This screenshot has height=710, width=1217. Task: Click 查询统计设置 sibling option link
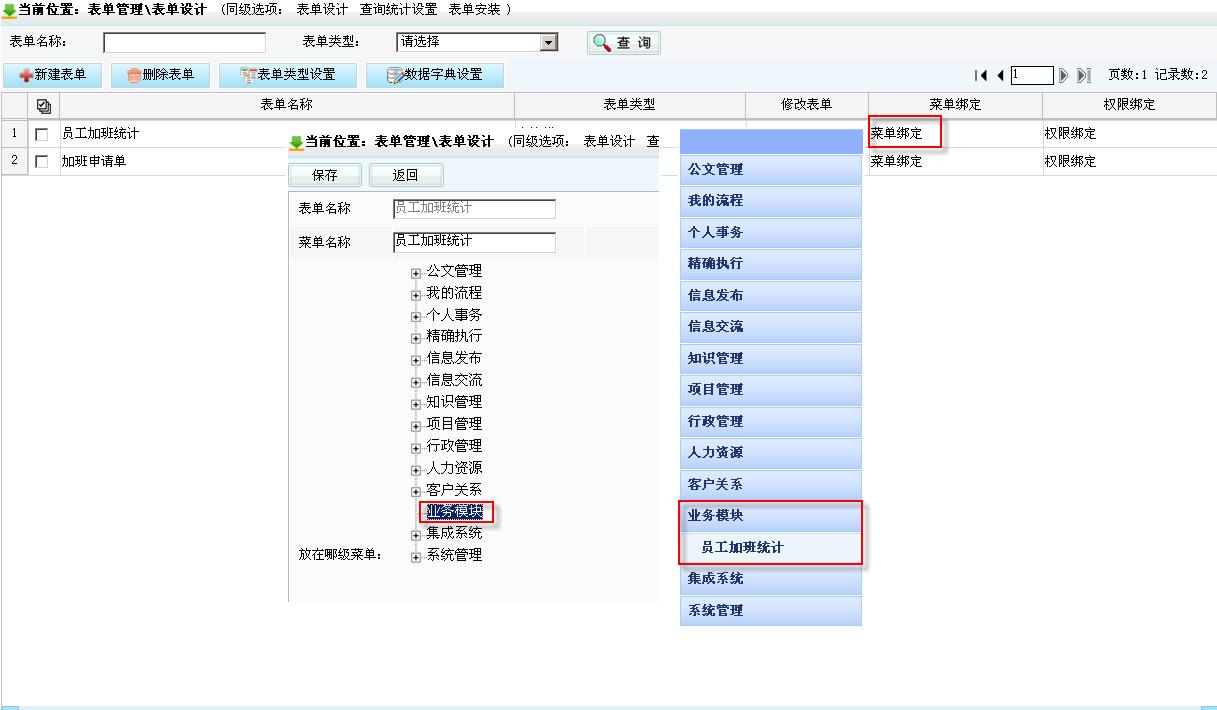tap(398, 9)
